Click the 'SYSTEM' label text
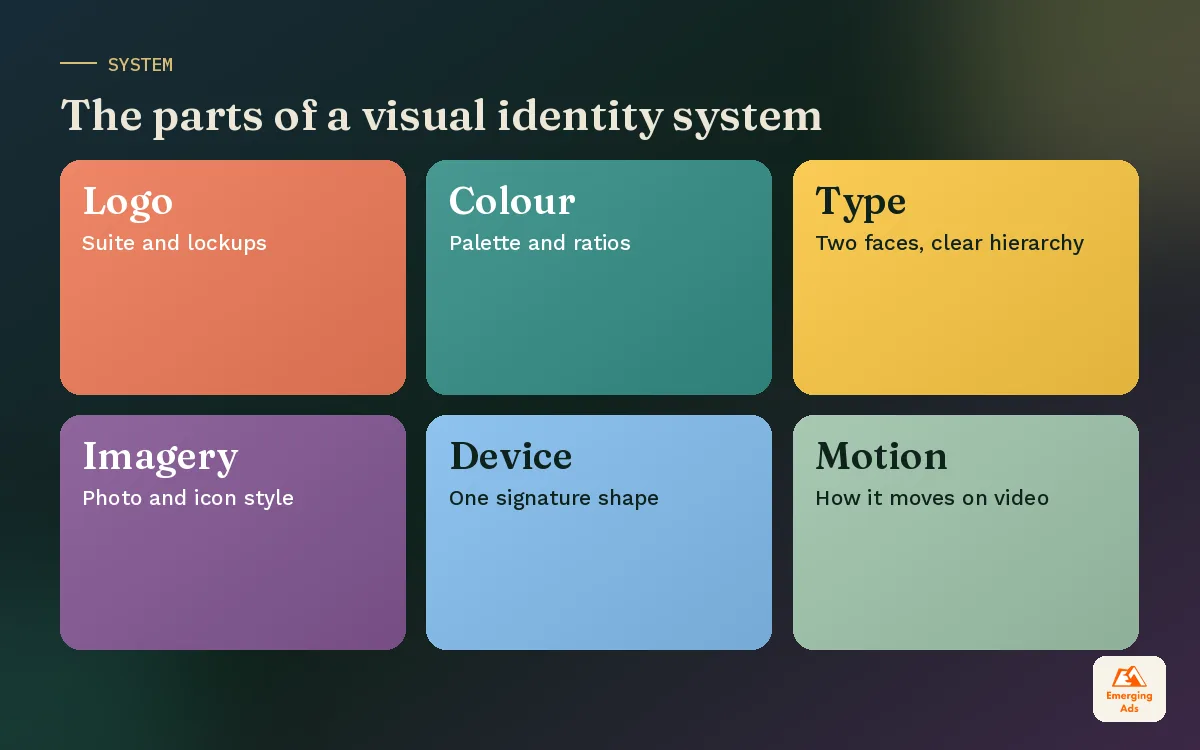The image size is (1200, 750). (x=140, y=64)
